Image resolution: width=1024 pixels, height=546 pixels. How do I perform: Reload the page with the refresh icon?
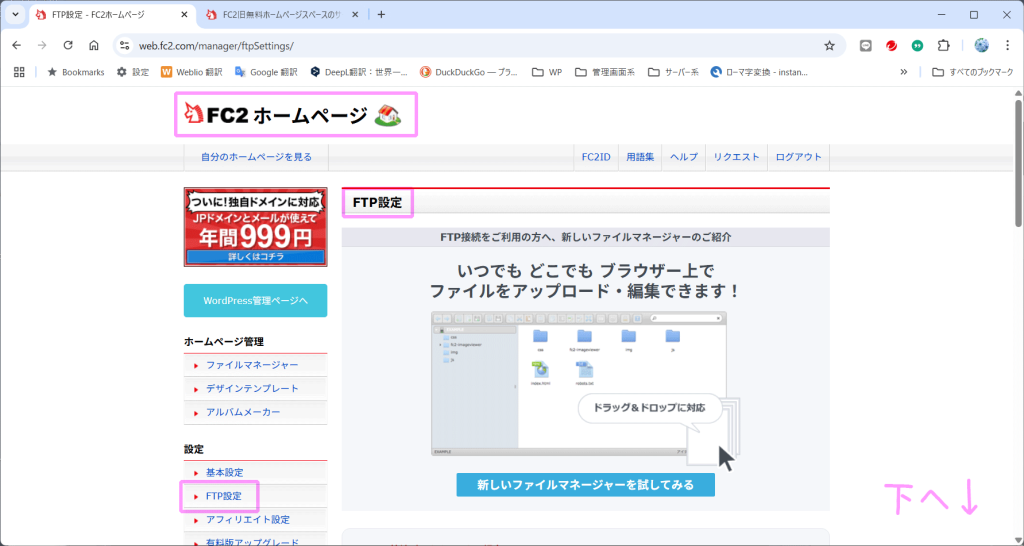(x=68, y=46)
